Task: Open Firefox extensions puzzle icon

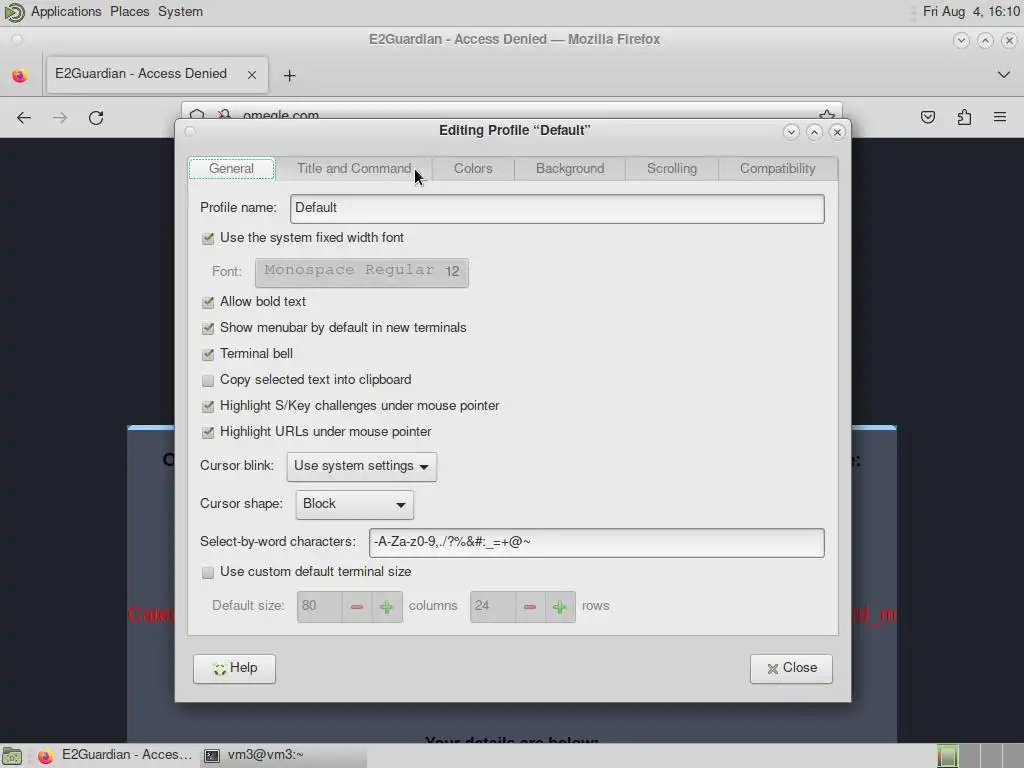Action: click(964, 118)
